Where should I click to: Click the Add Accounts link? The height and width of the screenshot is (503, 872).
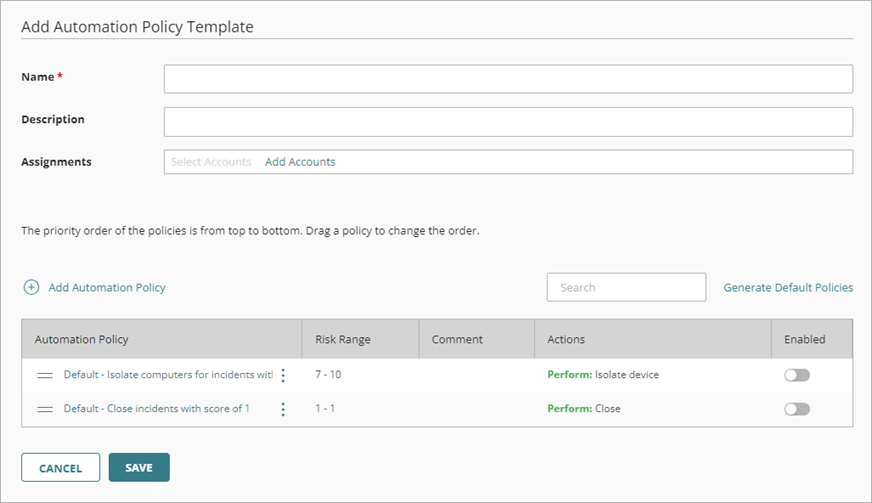tap(300, 162)
